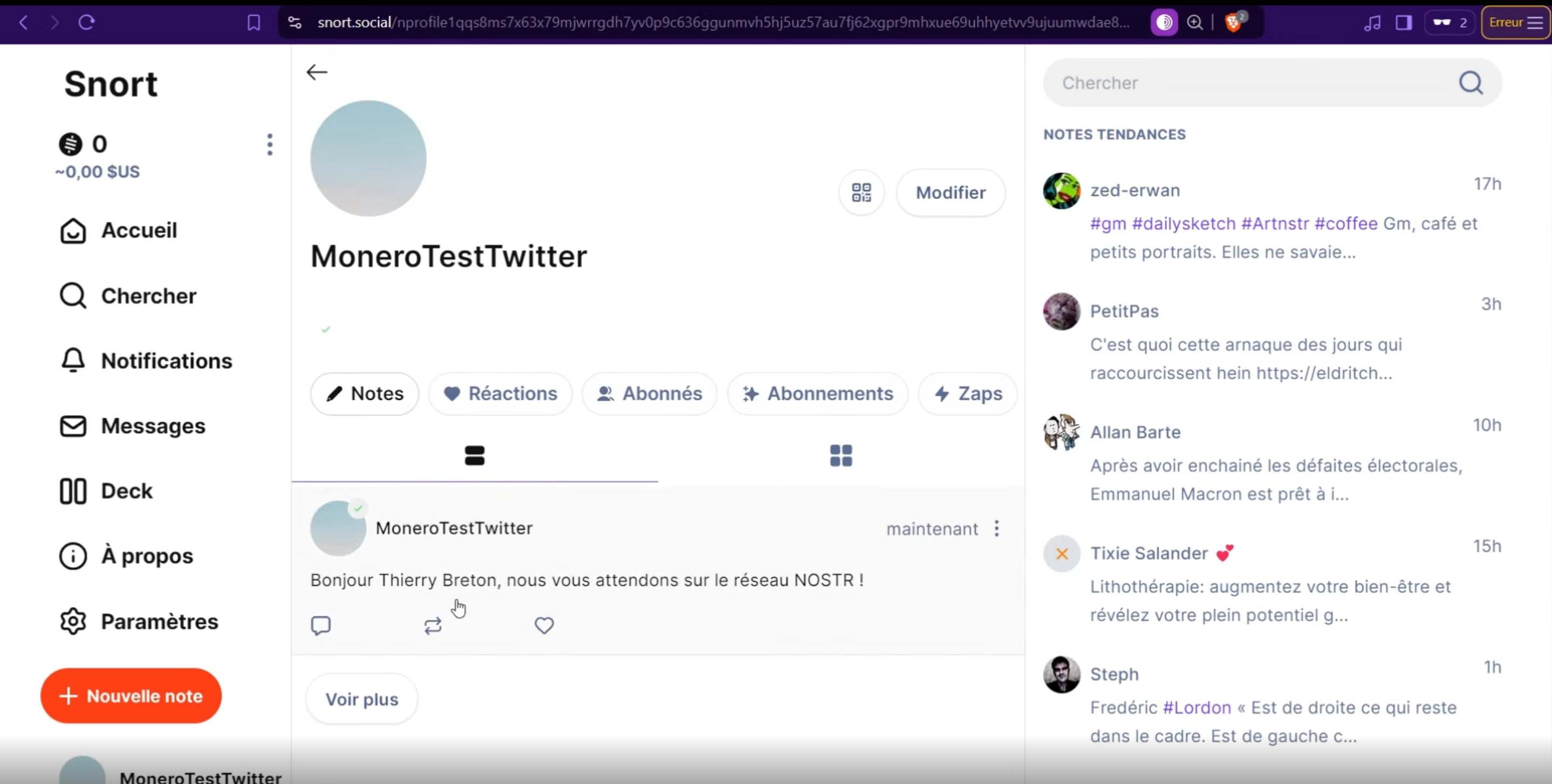The image size is (1552, 784).
Task: Click the search magnifier icon in the search box
Action: point(1471,82)
